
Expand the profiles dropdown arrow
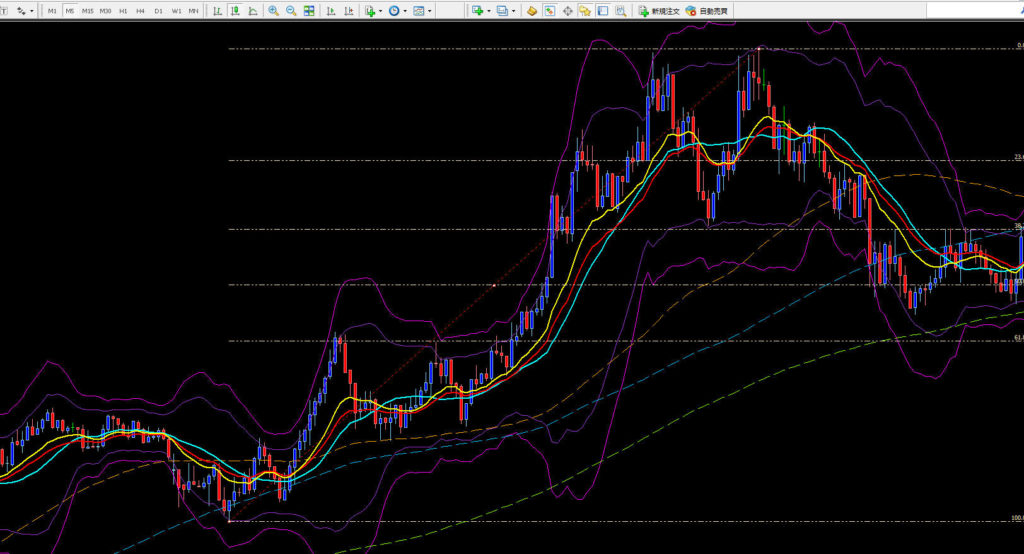pos(513,11)
